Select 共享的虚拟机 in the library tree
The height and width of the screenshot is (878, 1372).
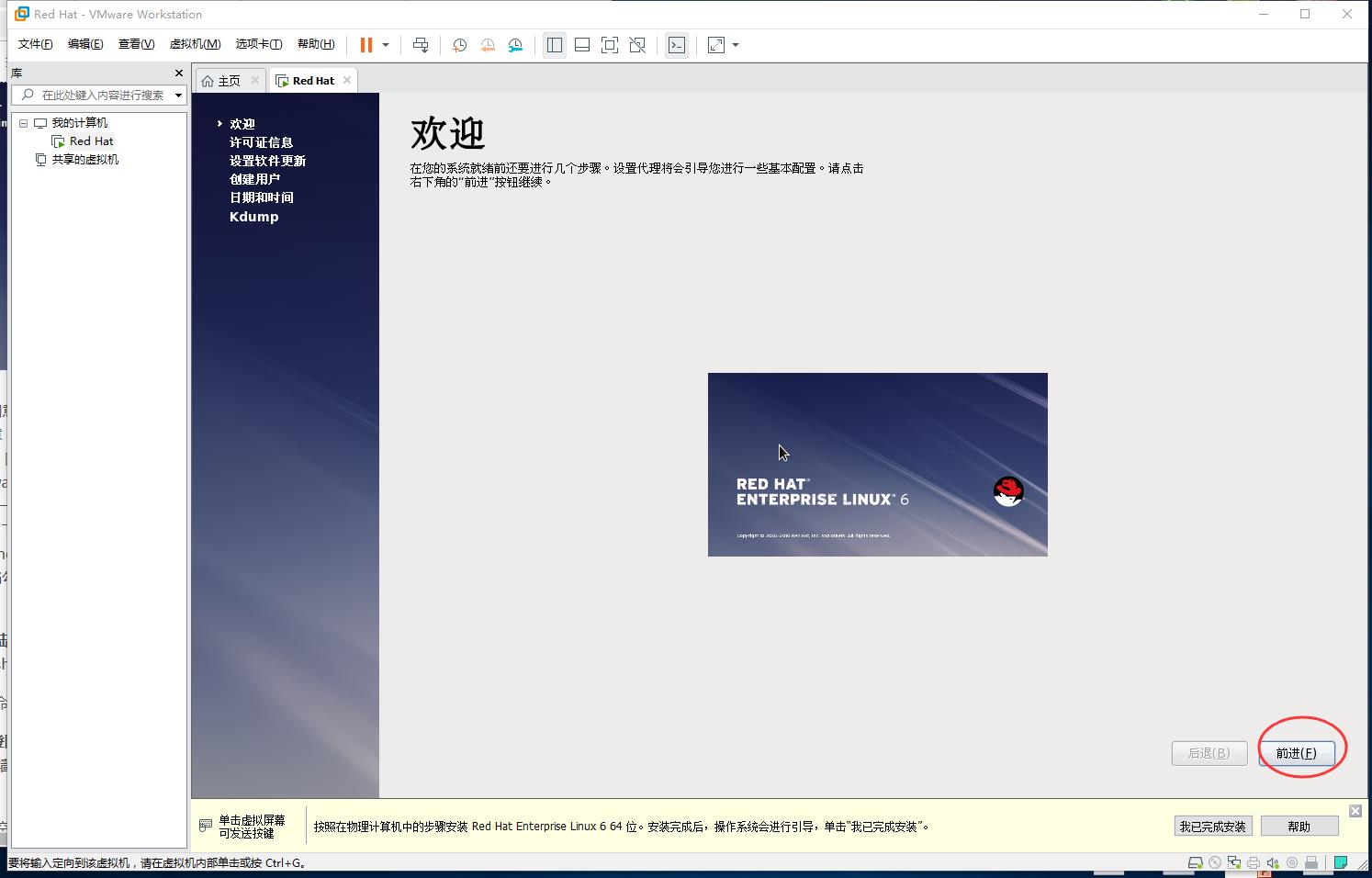84,160
